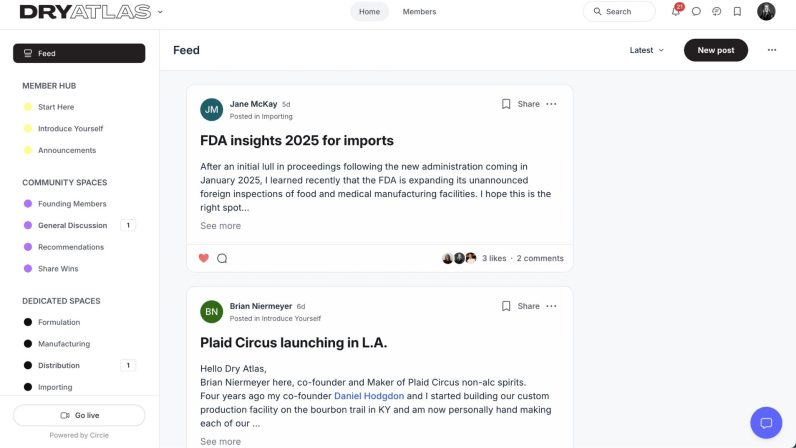Open the notifications bell icon
796x448 pixels.
(676, 11)
